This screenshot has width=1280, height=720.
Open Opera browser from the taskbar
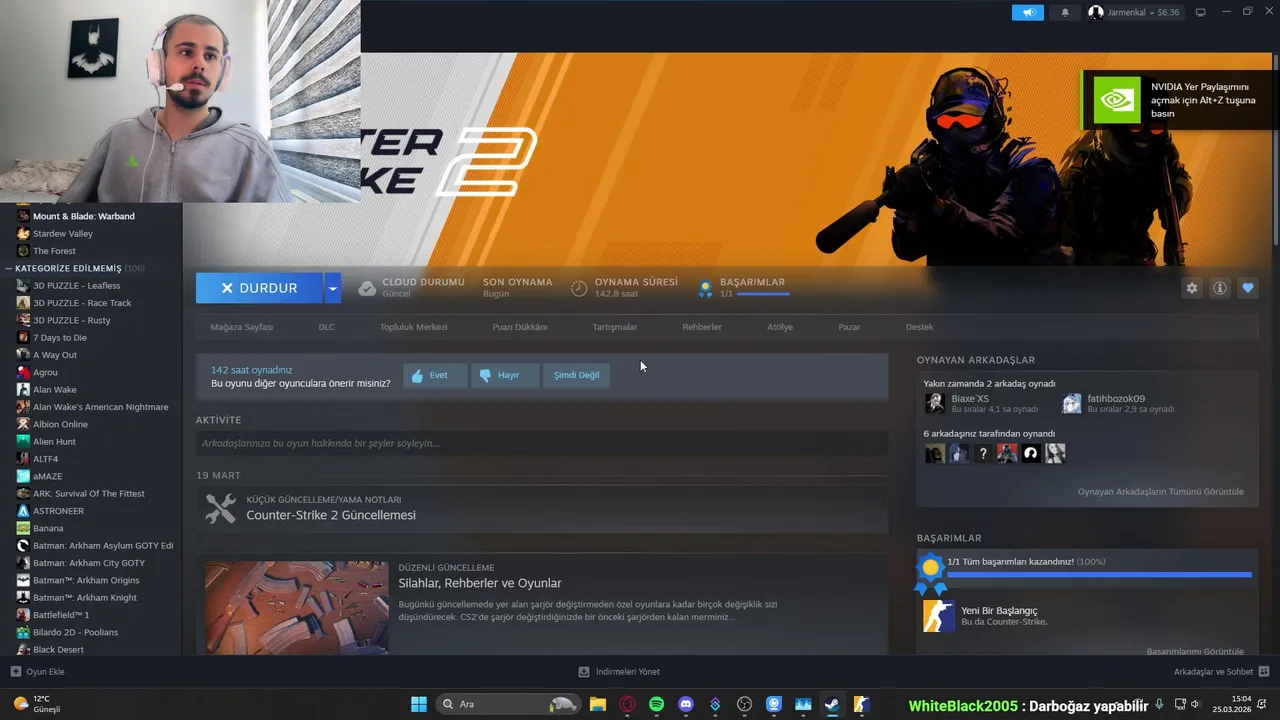[x=627, y=704]
